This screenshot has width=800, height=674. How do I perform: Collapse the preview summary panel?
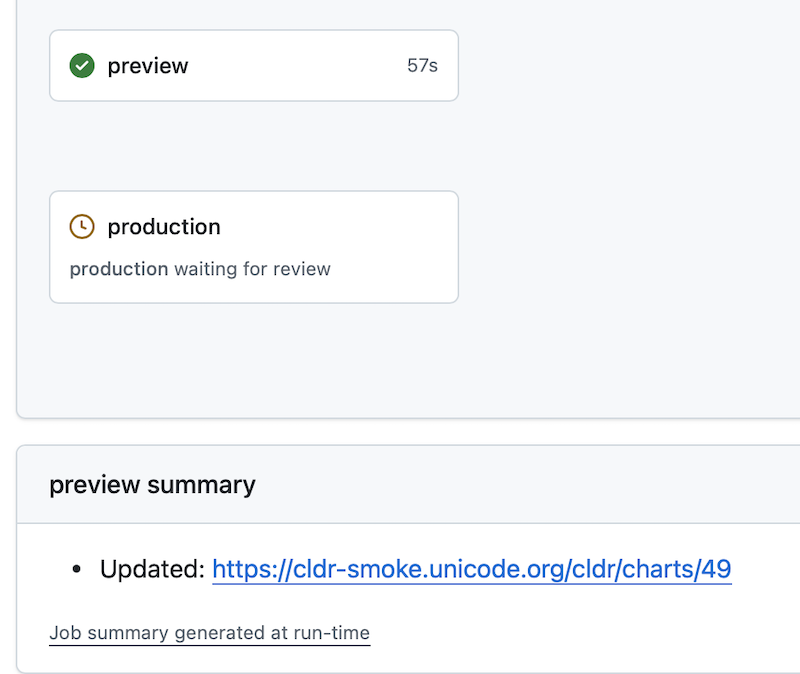pyautogui.click(x=152, y=484)
